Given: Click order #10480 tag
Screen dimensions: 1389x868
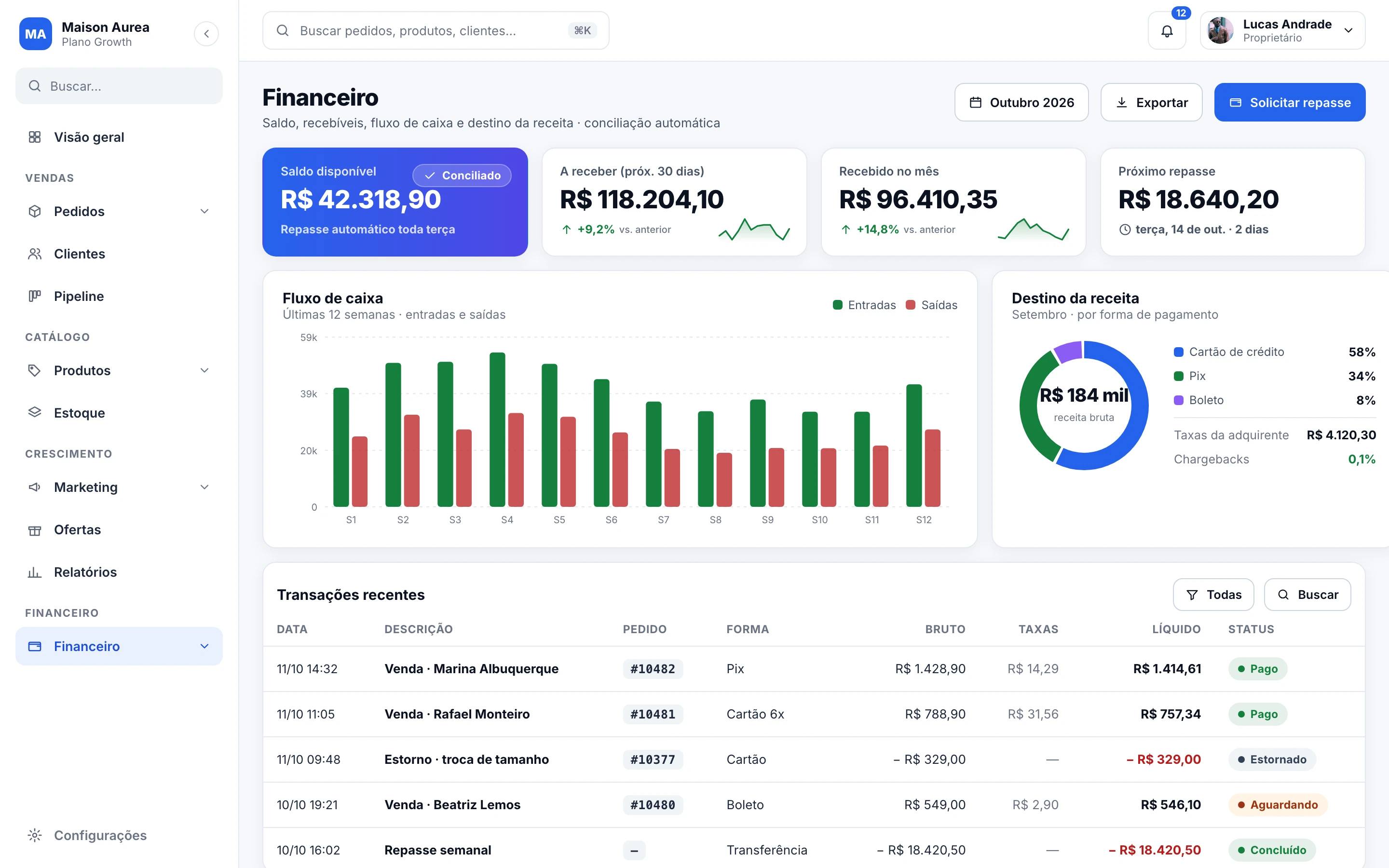Looking at the screenshot, I should pyautogui.click(x=653, y=805).
